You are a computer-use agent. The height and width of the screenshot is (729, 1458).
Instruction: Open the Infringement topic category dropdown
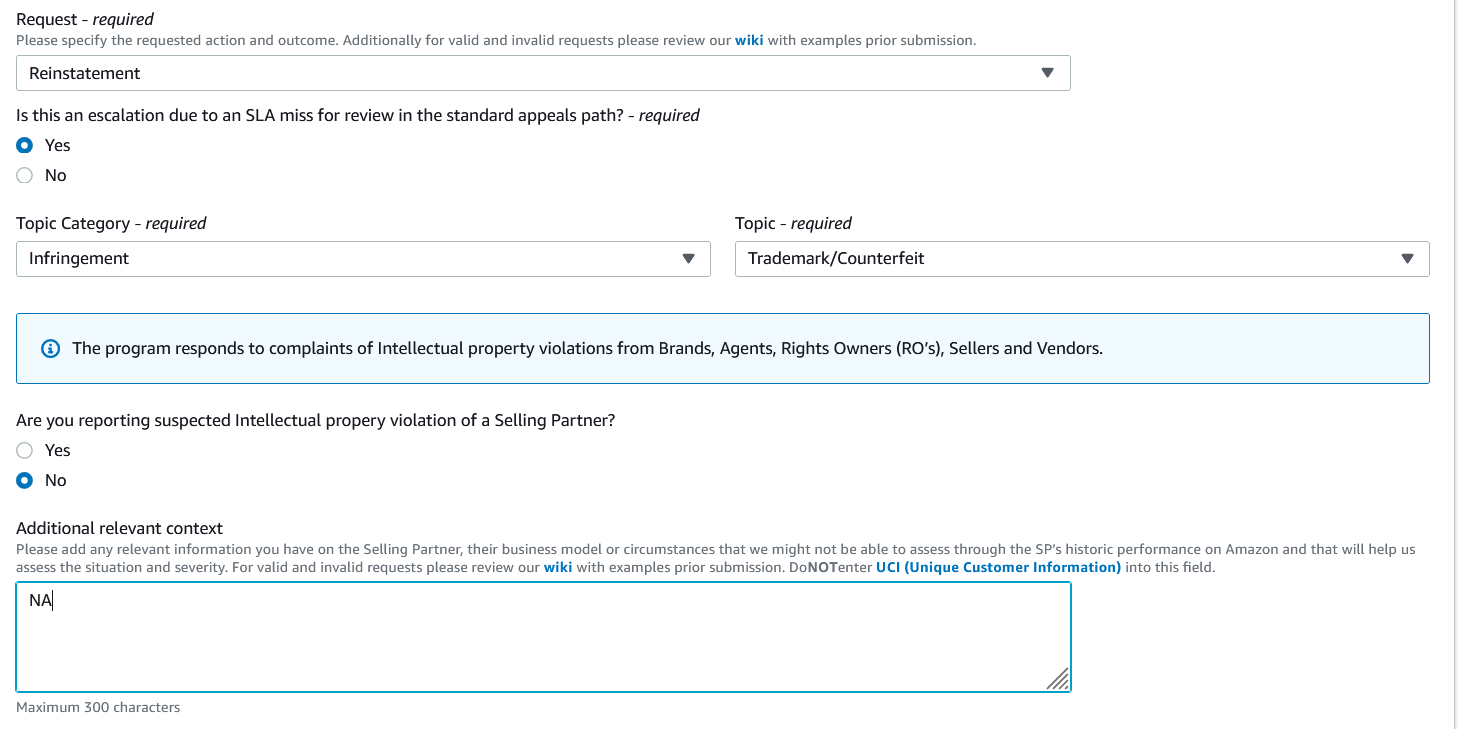363,258
